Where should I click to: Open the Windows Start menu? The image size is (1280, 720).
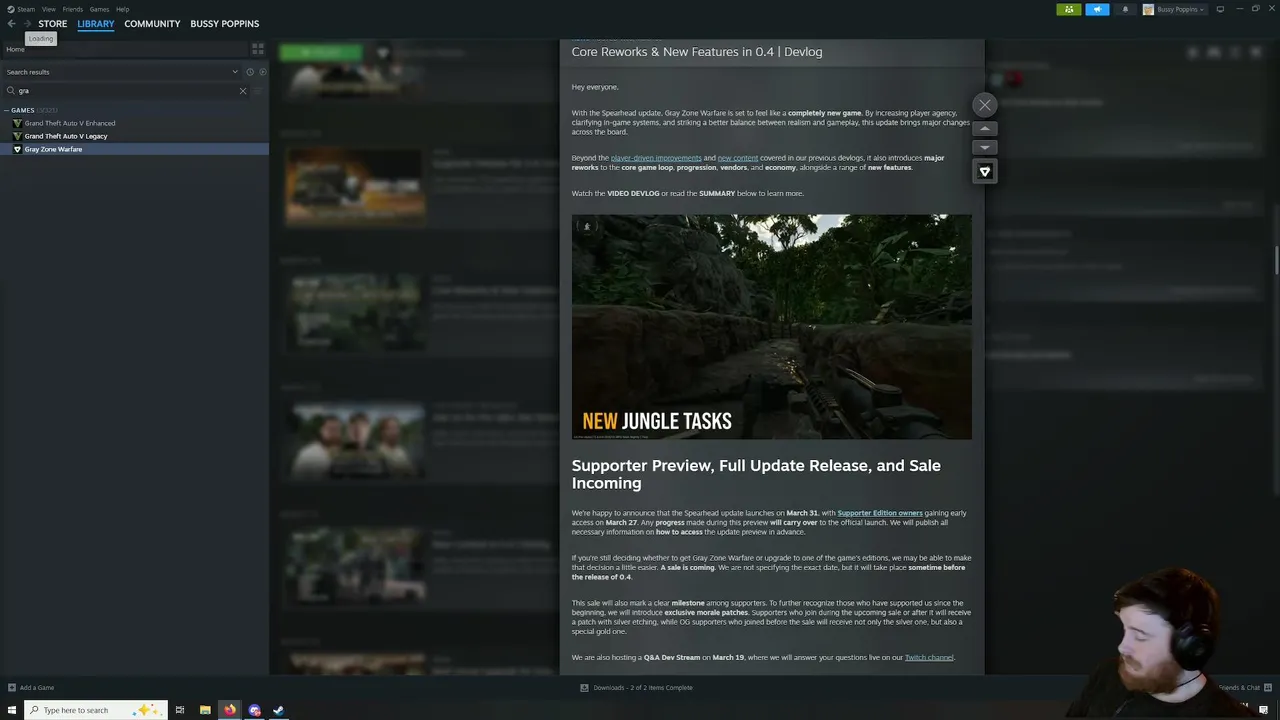[x=12, y=710]
